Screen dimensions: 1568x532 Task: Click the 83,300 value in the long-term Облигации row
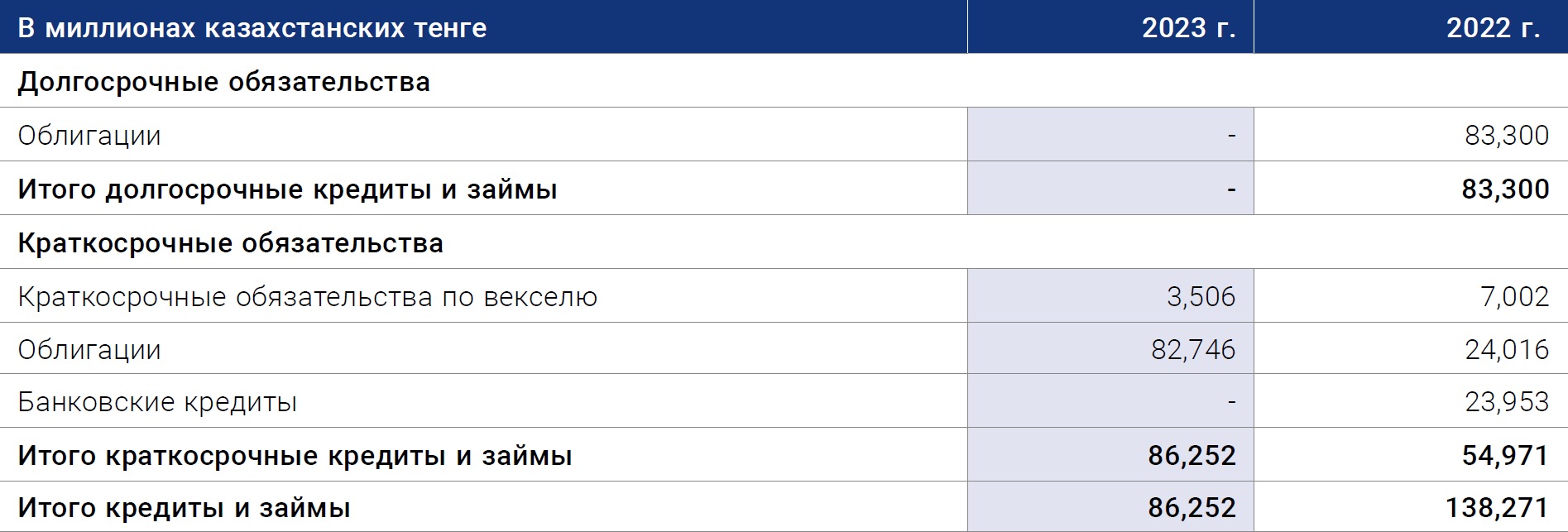(x=1507, y=135)
